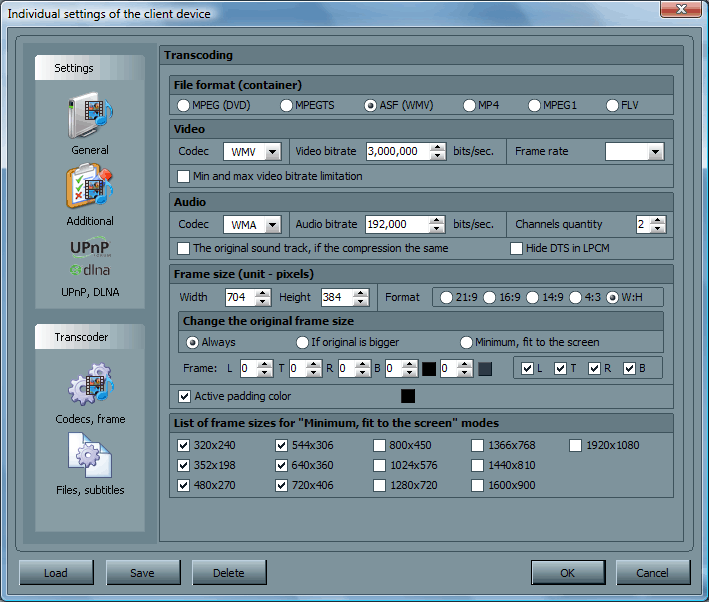Select the ASF (WMV) container
Image resolution: width=709 pixels, height=602 pixels.
coord(370,105)
